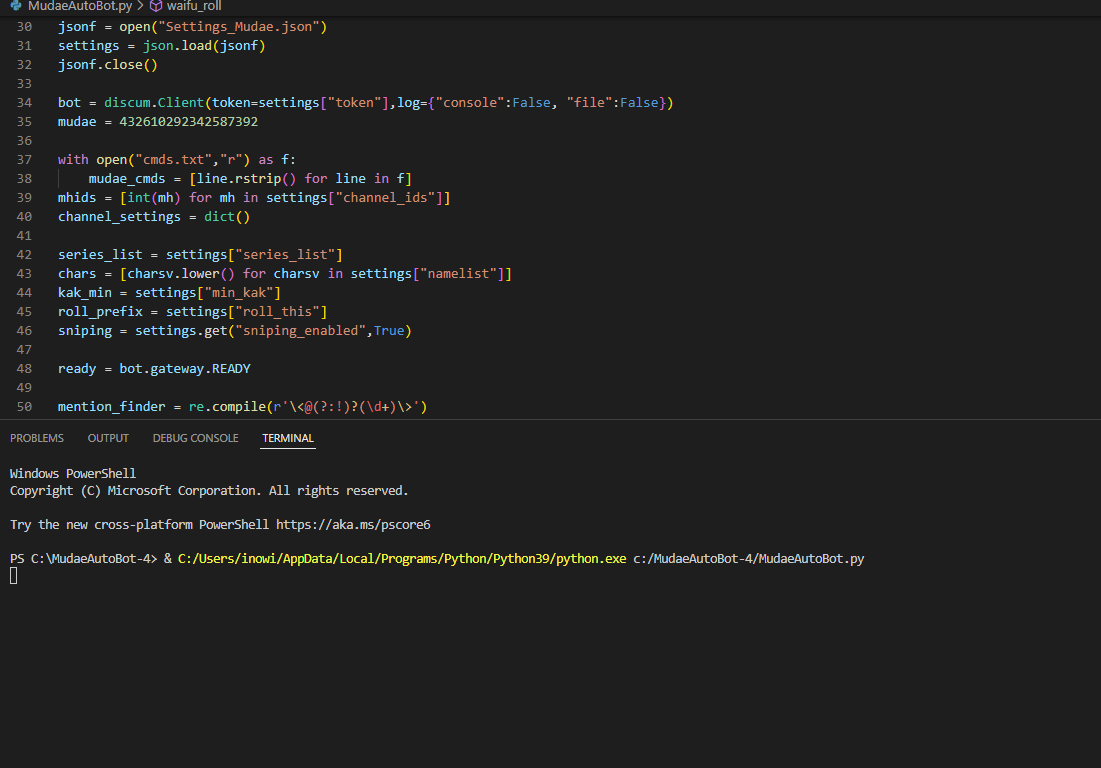Viewport: 1101px width, 768px height.
Task: Open the DEBUG CONSOLE tab
Action: pyautogui.click(x=195, y=437)
